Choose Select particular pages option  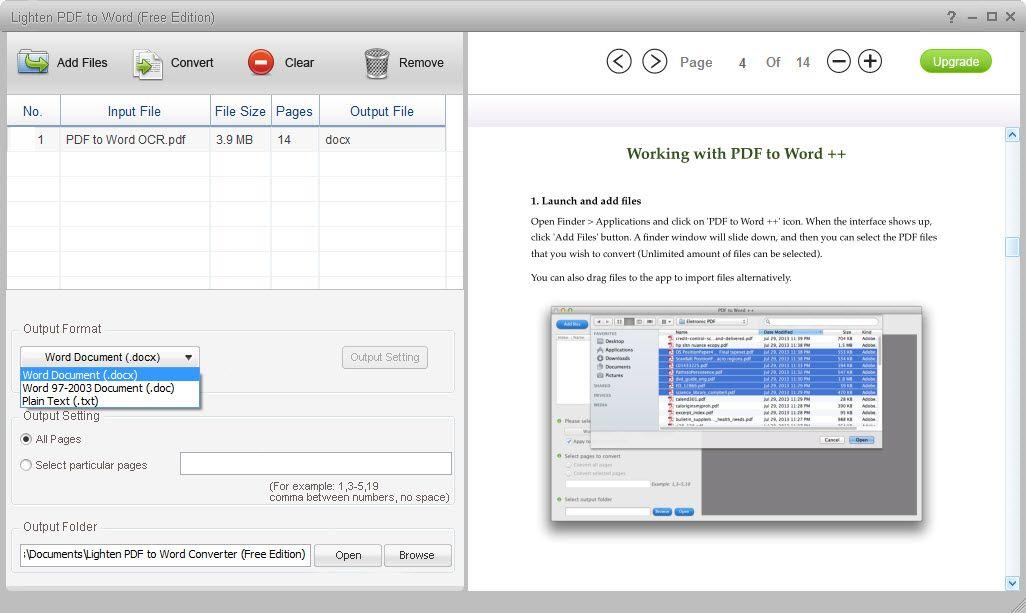tap(26, 465)
